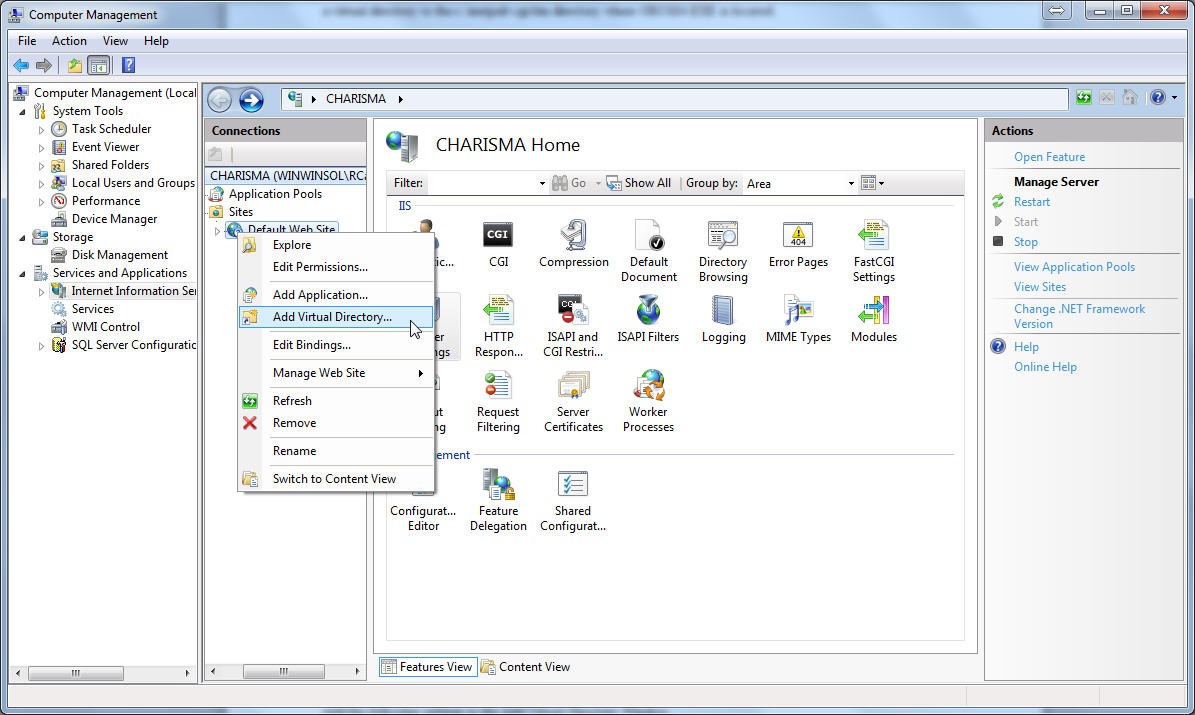
Task: Open the Modules feature icon
Action: 873,319
